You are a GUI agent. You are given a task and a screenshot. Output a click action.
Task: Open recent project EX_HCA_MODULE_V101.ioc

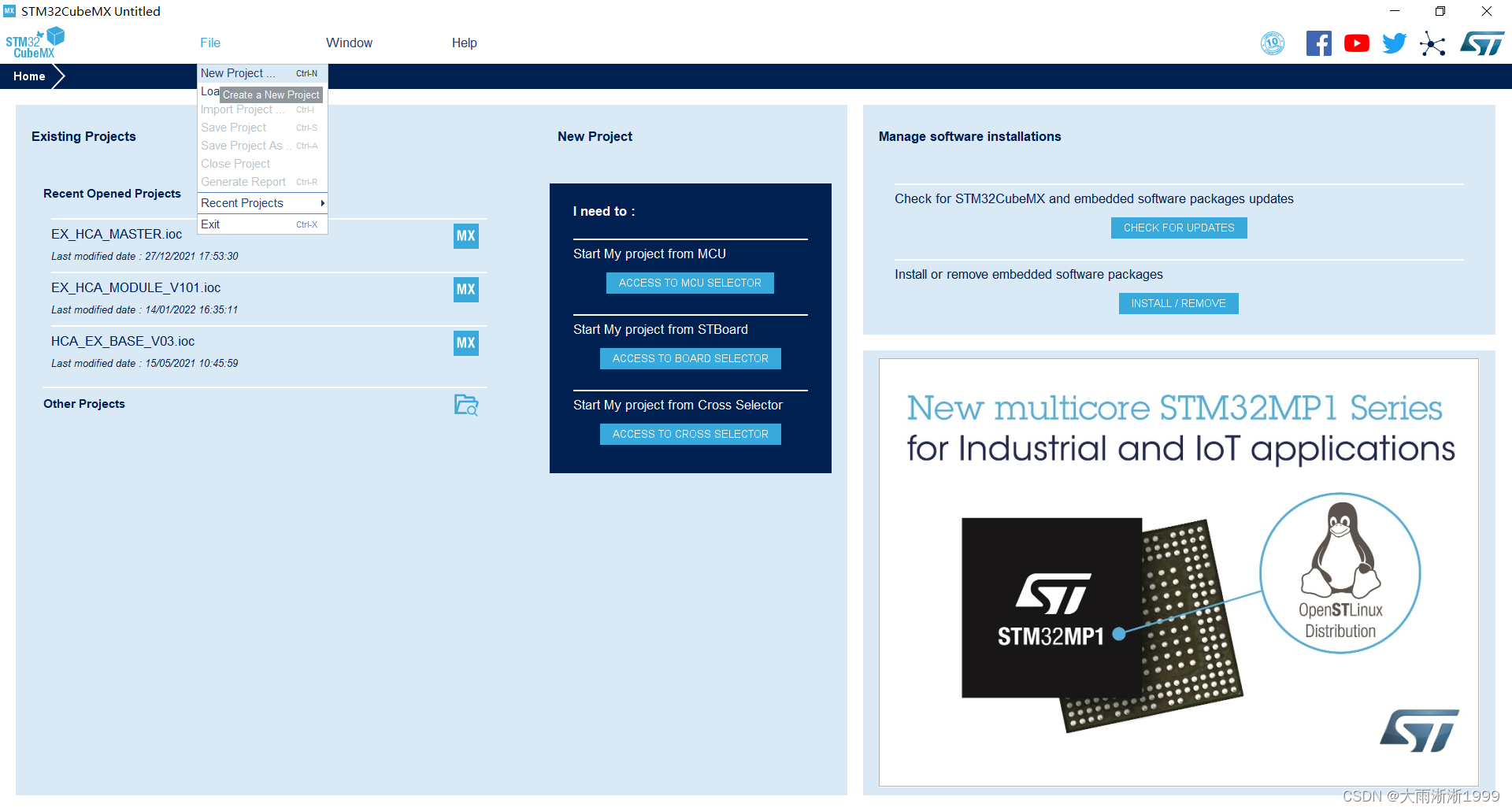click(136, 287)
